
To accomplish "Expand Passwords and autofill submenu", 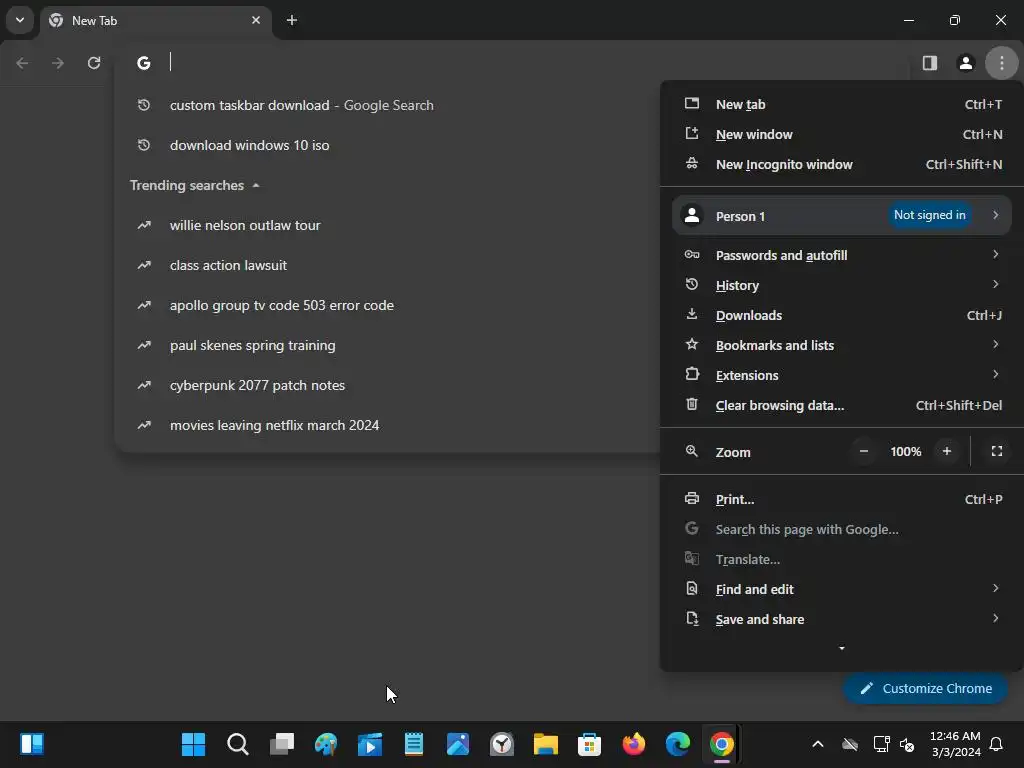I will pos(842,255).
